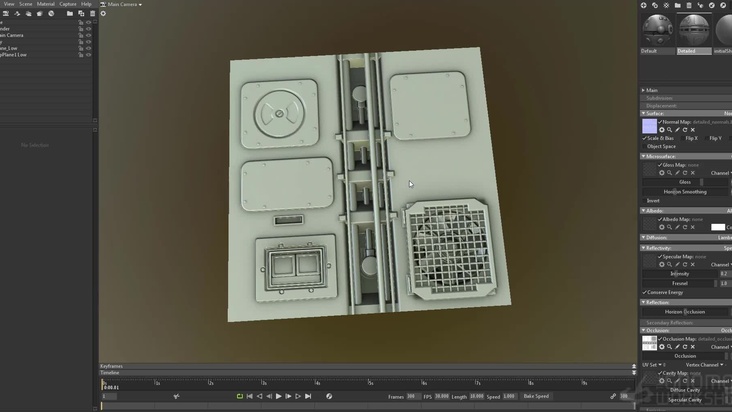
Task: Jump to the timeline end
Action: click(308, 396)
